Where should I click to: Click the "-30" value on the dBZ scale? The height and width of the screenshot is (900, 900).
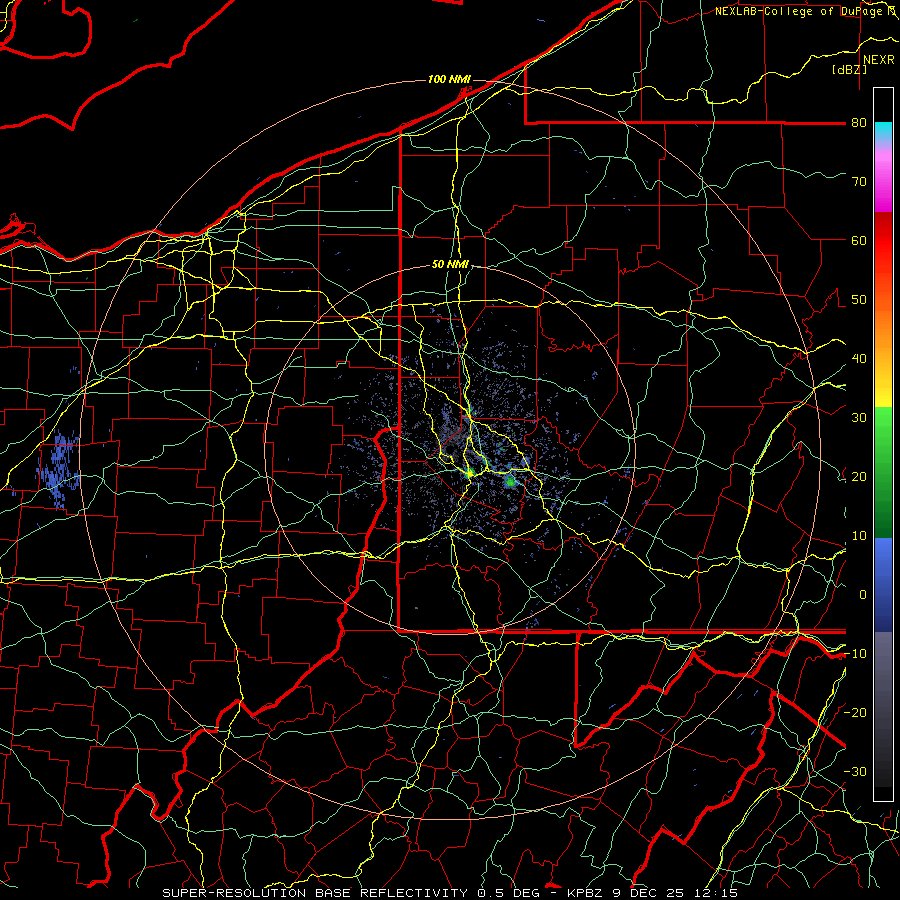(855, 772)
